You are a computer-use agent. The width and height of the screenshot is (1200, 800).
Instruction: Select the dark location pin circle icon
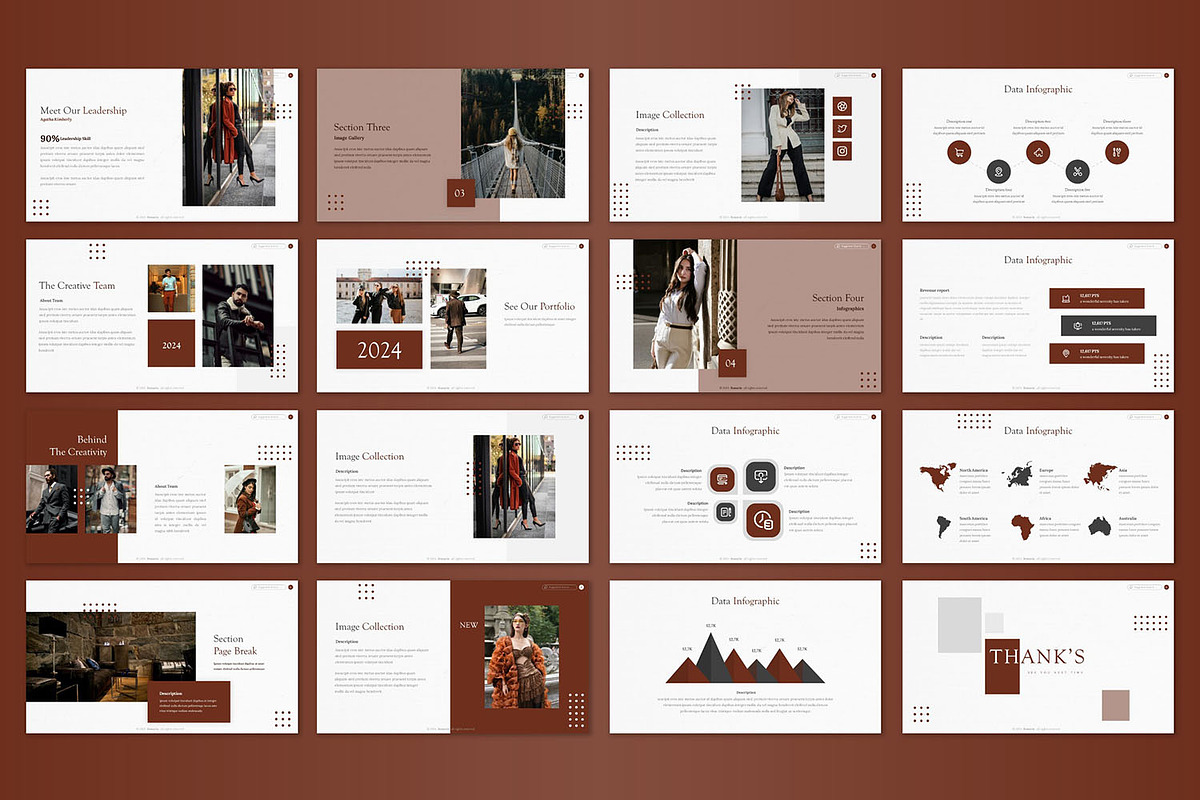pyautogui.click(x=998, y=171)
